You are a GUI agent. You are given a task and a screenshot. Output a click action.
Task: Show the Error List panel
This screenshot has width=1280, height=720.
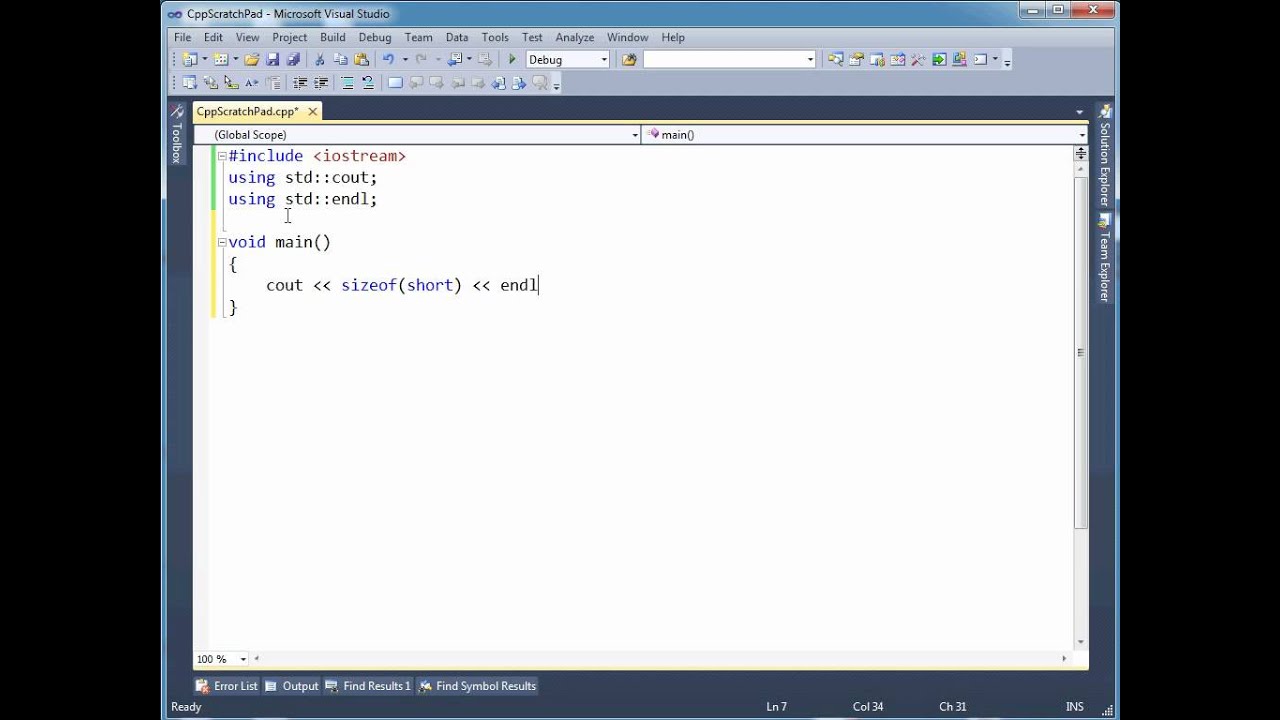tap(227, 686)
